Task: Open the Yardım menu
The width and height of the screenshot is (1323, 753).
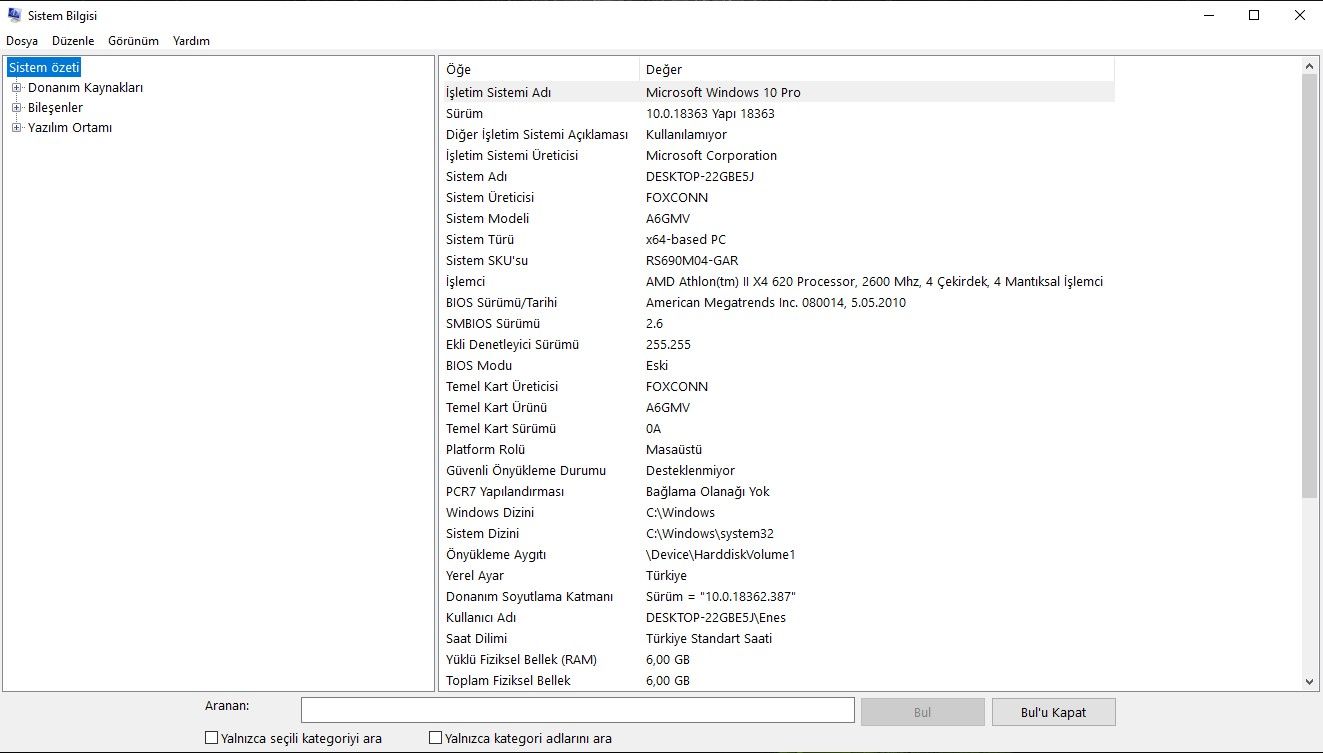Action: click(190, 41)
